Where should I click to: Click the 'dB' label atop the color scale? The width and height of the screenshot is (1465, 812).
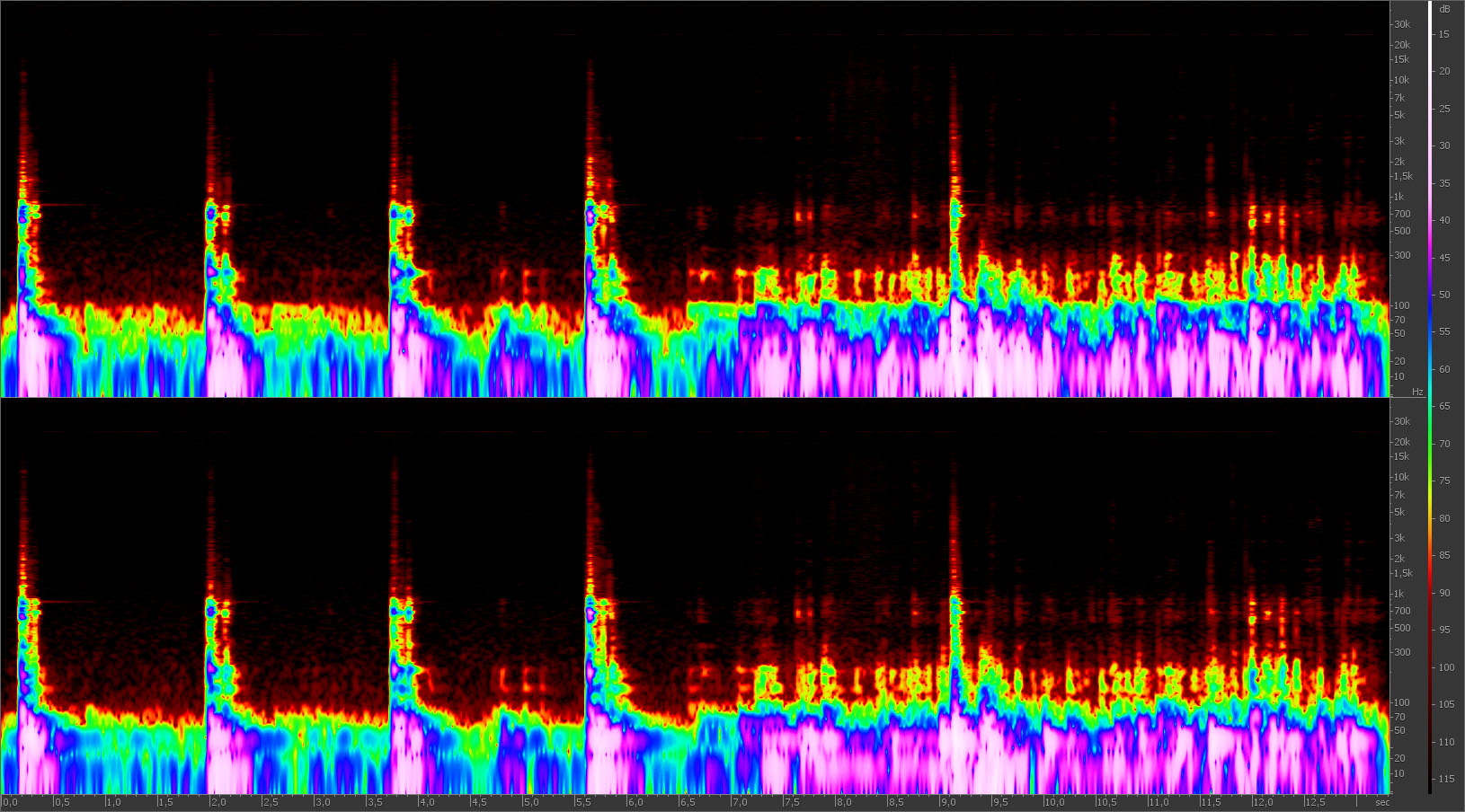tap(1444, 9)
